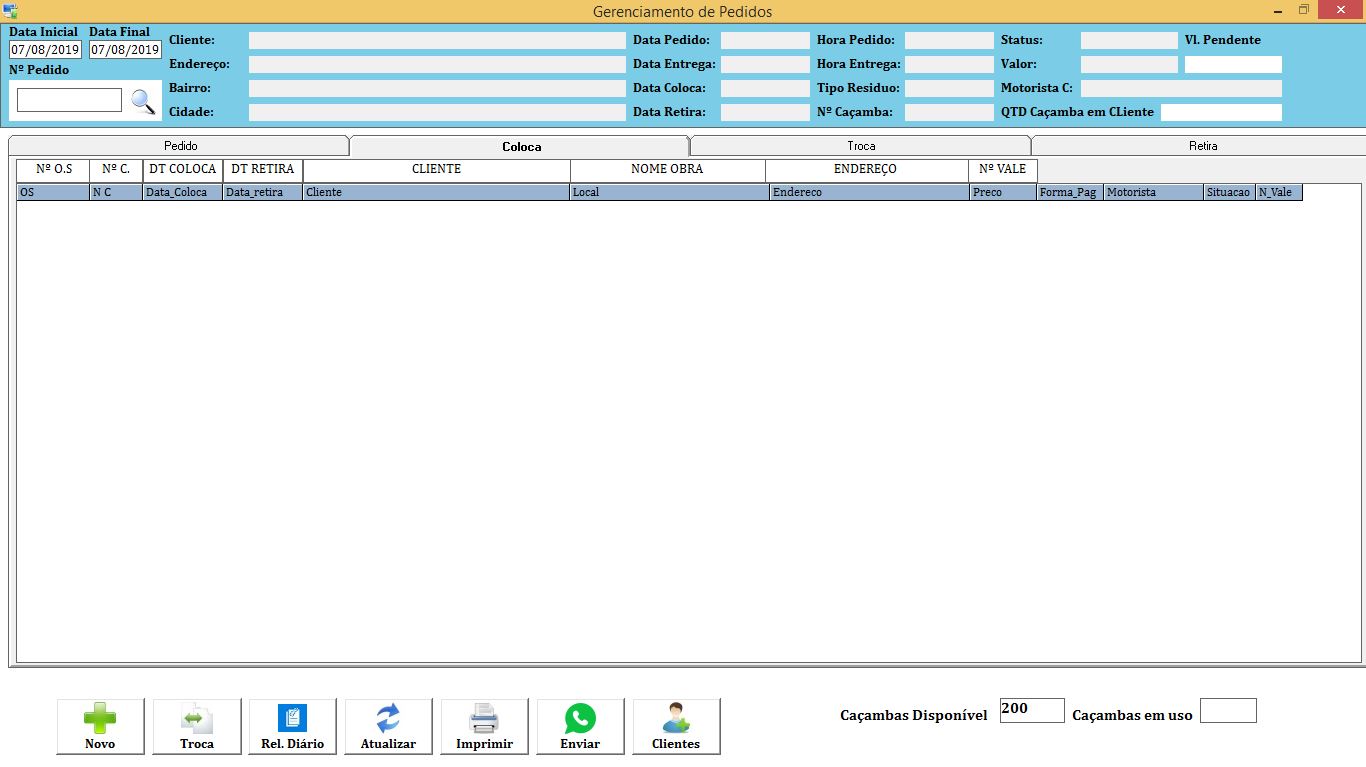Screen dimensions: 1366x767
Task: Create a new order with Novo
Action: click(100, 726)
